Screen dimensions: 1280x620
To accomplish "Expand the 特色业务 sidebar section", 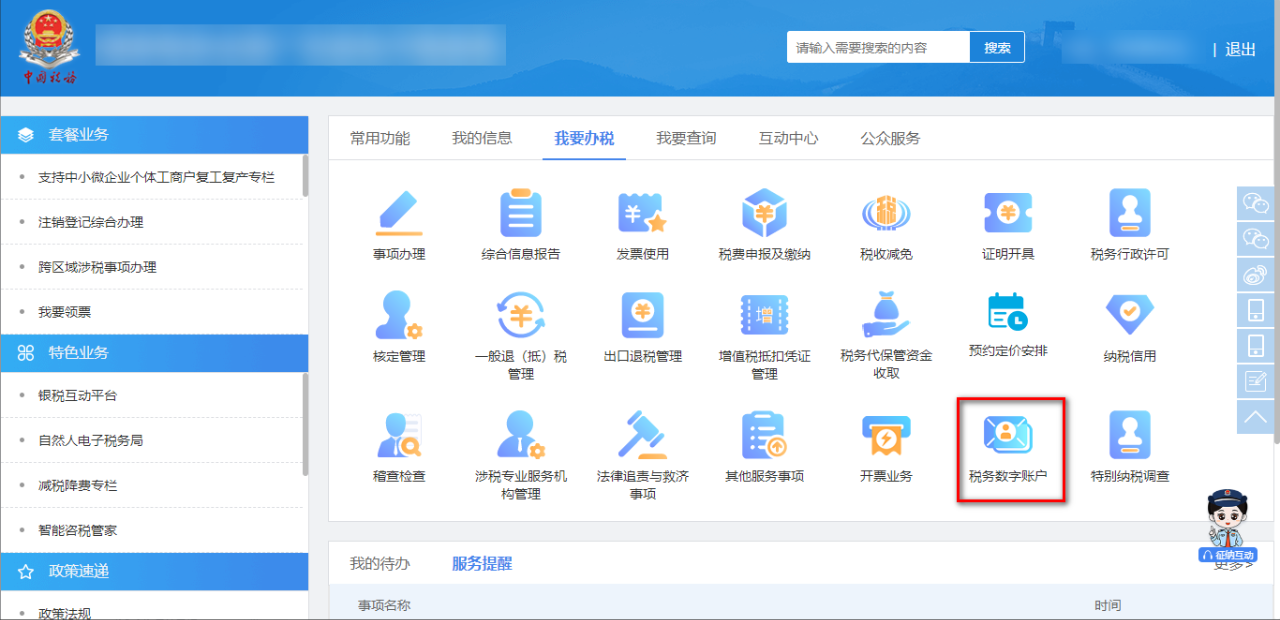I will pyautogui.click(x=154, y=353).
